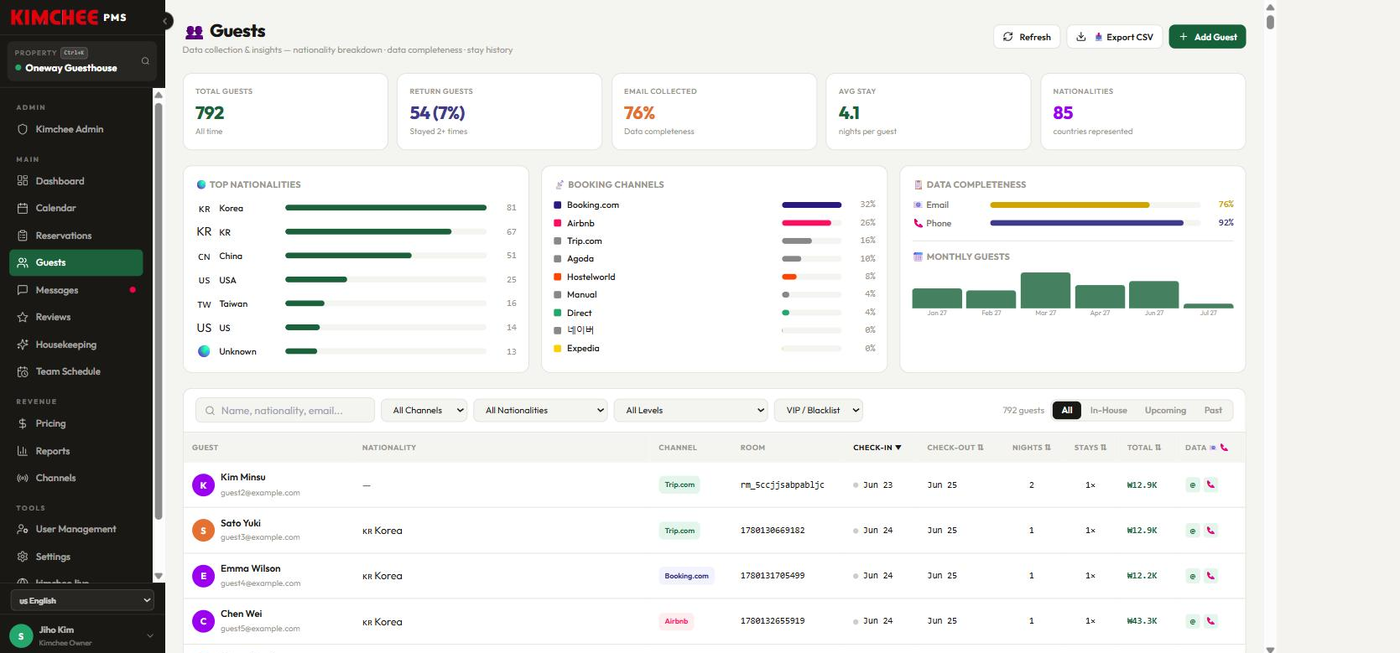The height and width of the screenshot is (653, 1400).
Task: Switch to the In-House tab
Action: (x=1108, y=410)
